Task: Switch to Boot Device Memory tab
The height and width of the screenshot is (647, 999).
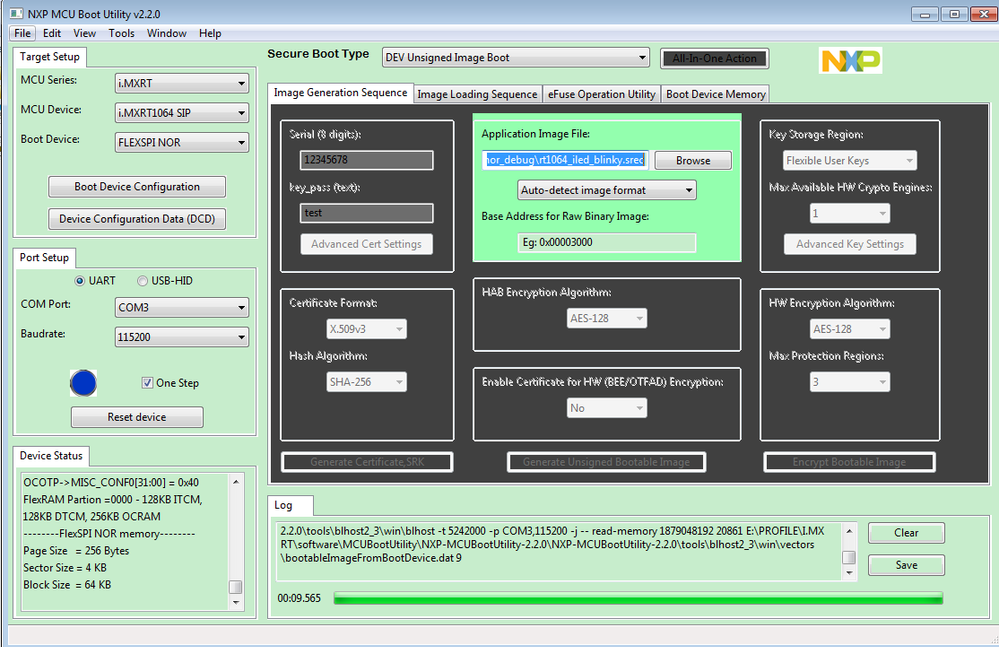Action: click(715, 94)
